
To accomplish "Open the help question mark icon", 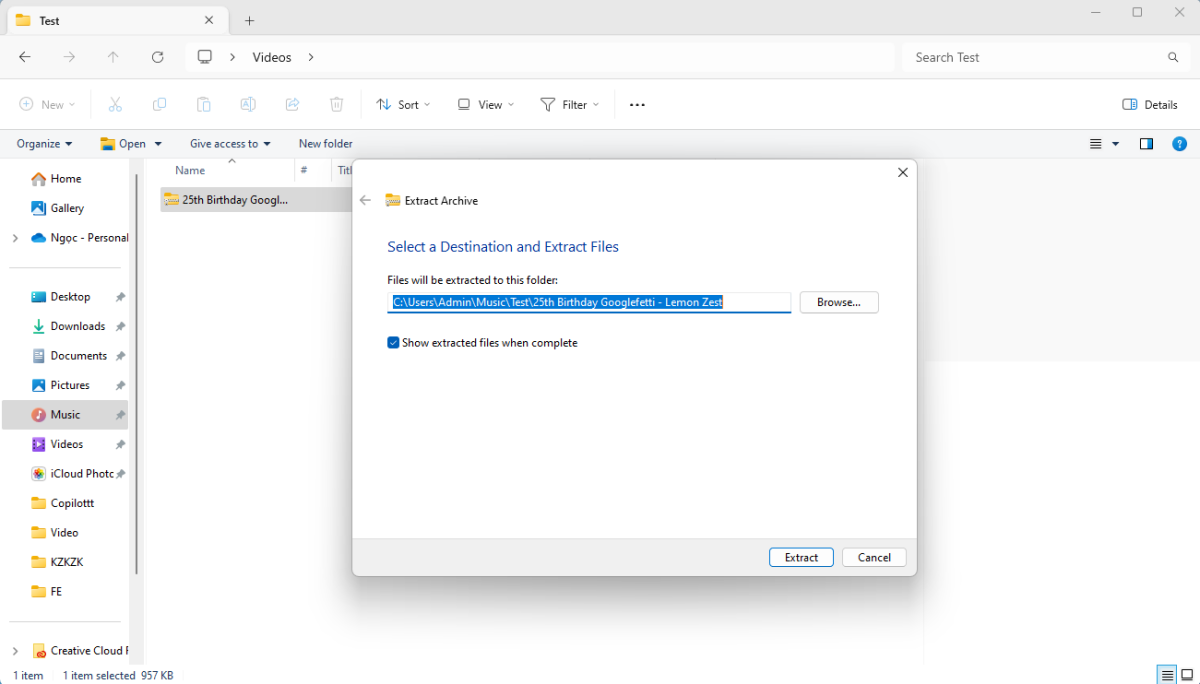I will tap(1179, 144).
